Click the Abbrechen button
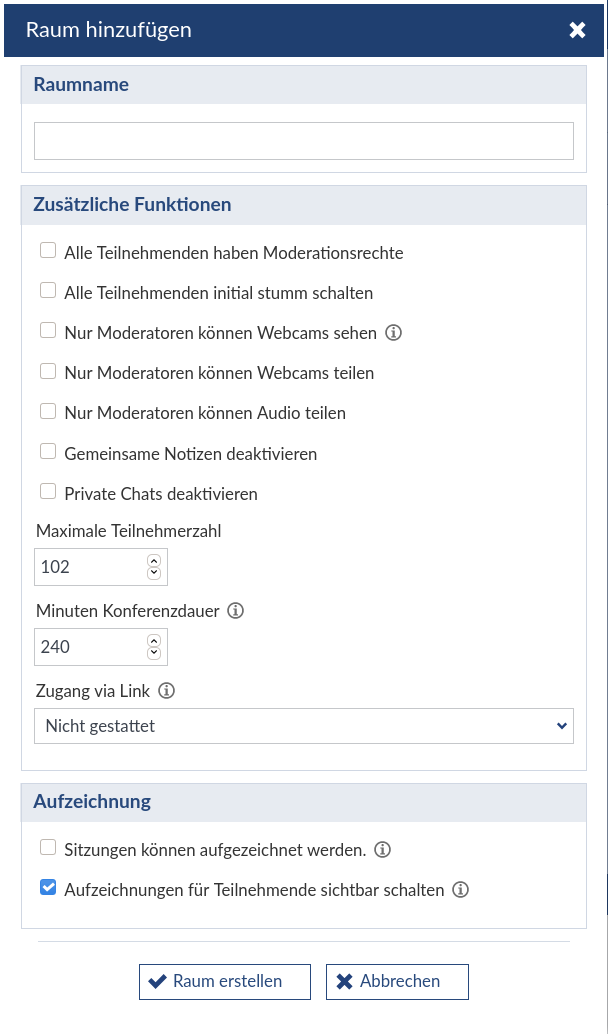608x1034 pixels. click(x=398, y=982)
